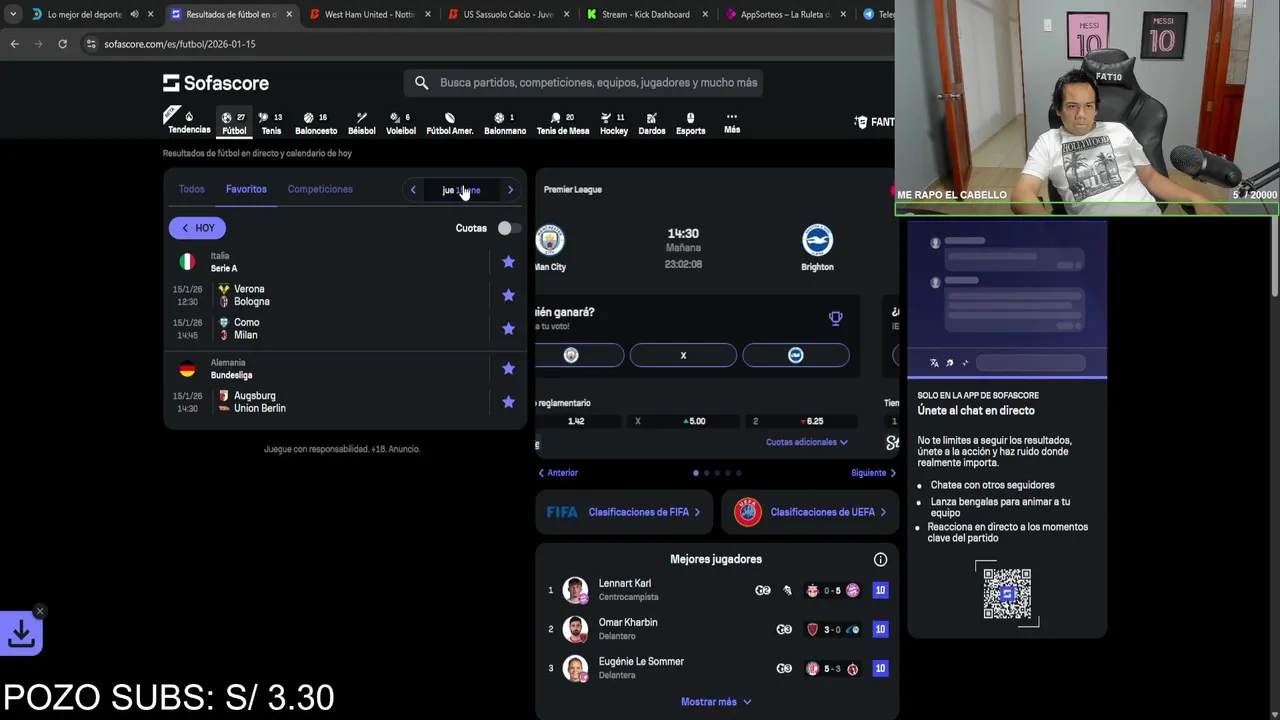Switch to the Todos tab
The height and width of the screenshot is (720, 1280).
pyautogui.click(x=191, y=189)
